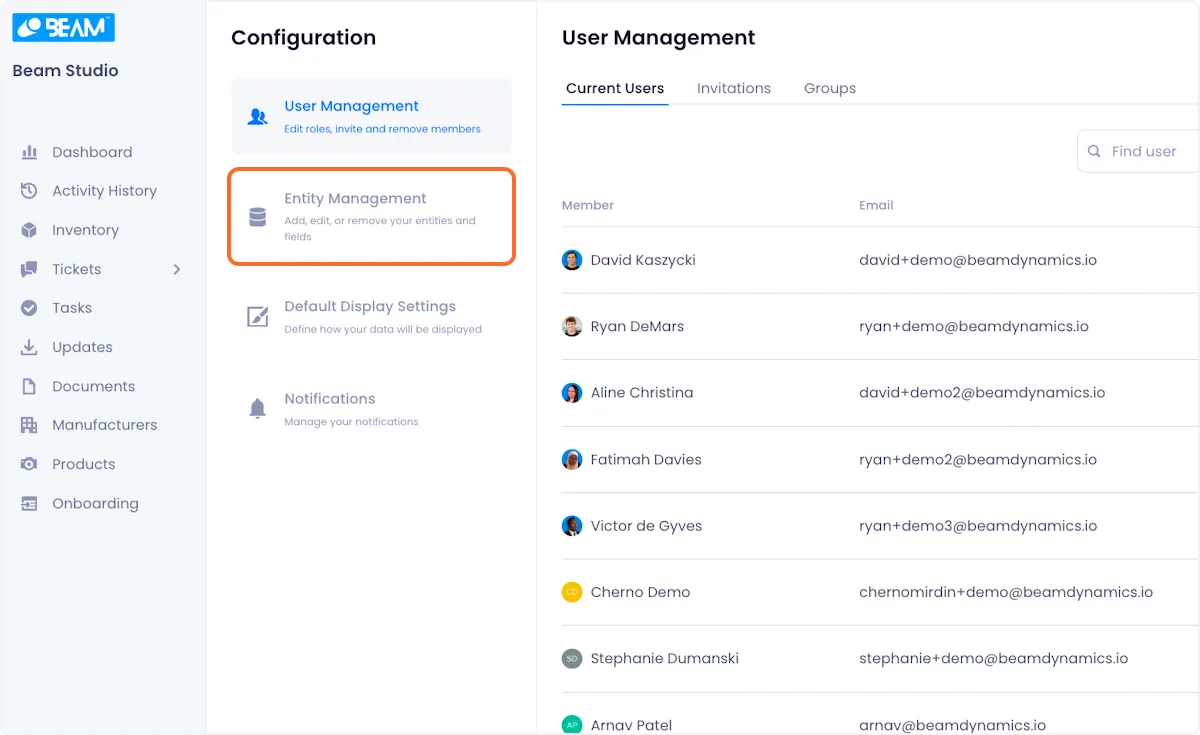Click Ryan DeMars' avatar
Image resolution: width=1200 pixels, height=735 pixels.
pyautogui.click(x=572, y=326)
